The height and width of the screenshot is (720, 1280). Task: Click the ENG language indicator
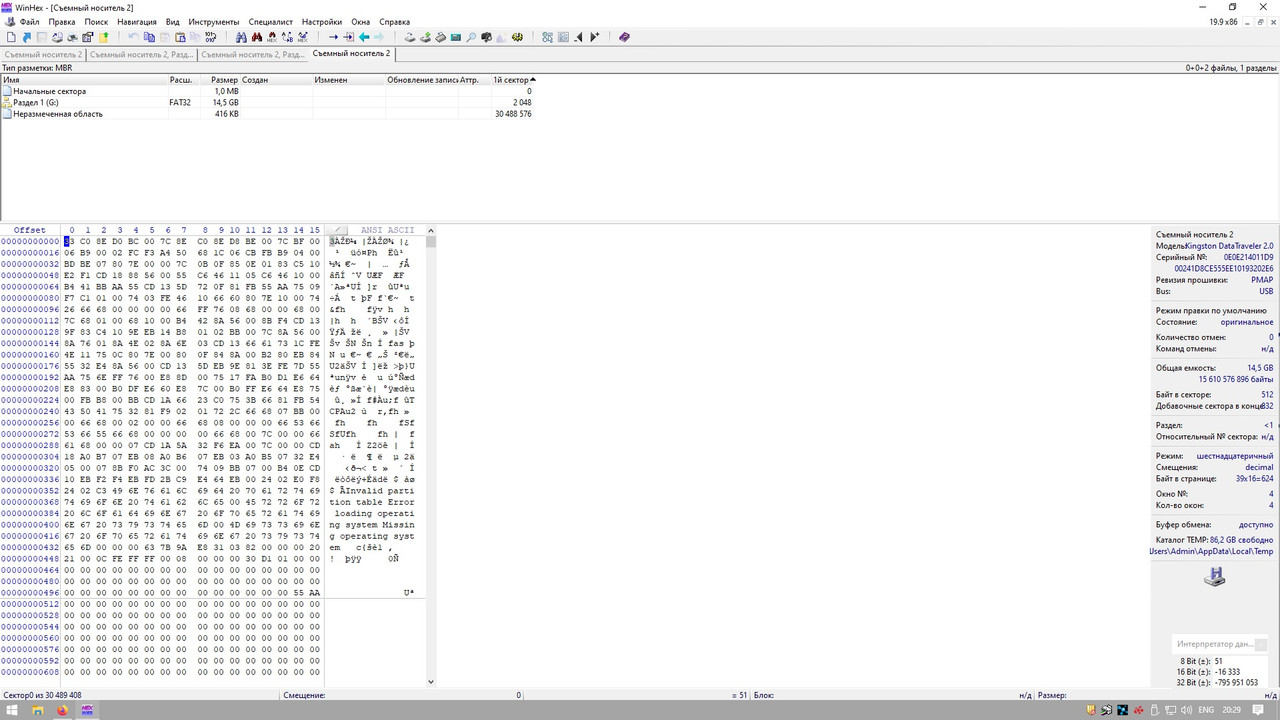point(1206,711)
